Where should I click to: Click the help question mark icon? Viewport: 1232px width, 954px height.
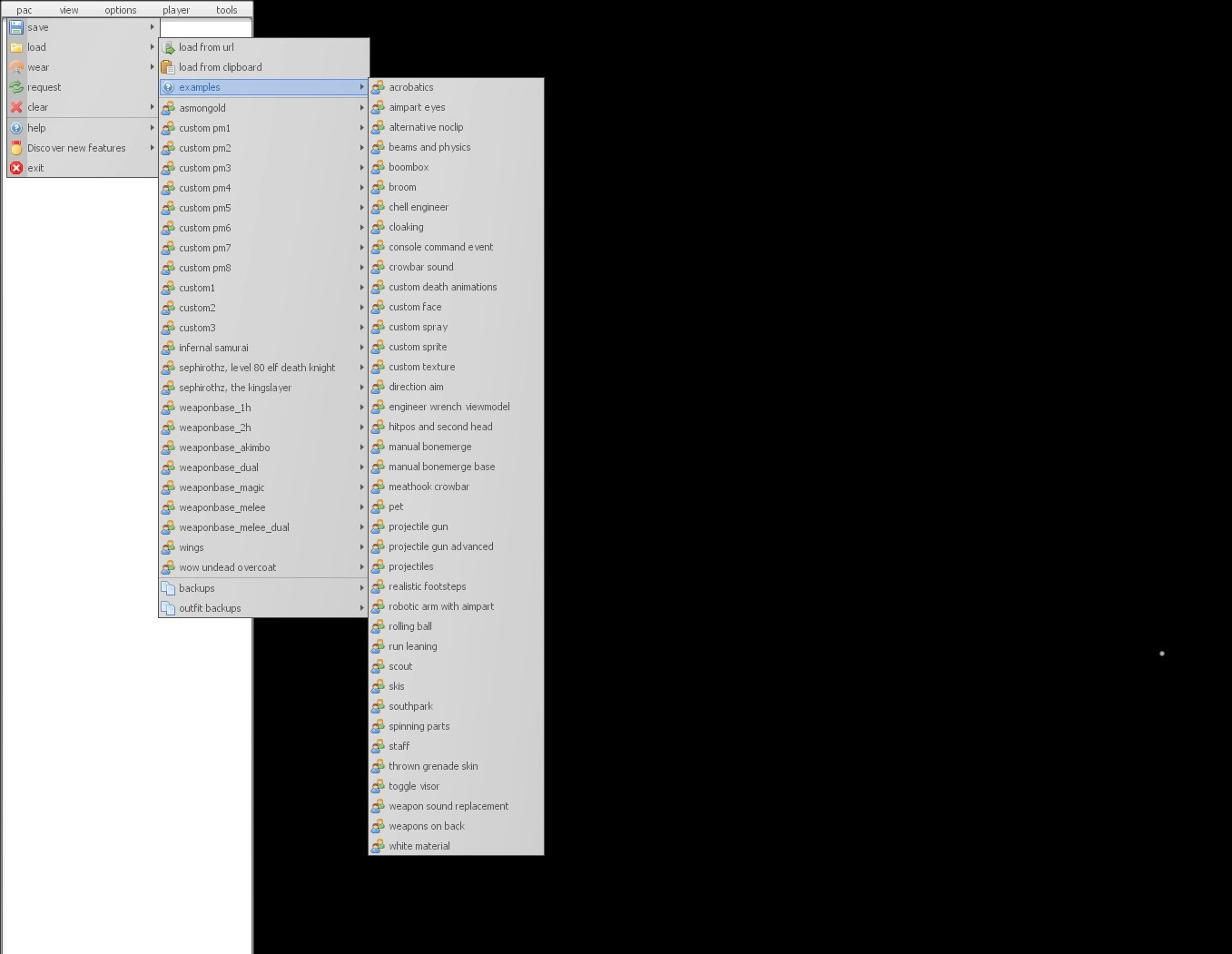coord(16,128)
